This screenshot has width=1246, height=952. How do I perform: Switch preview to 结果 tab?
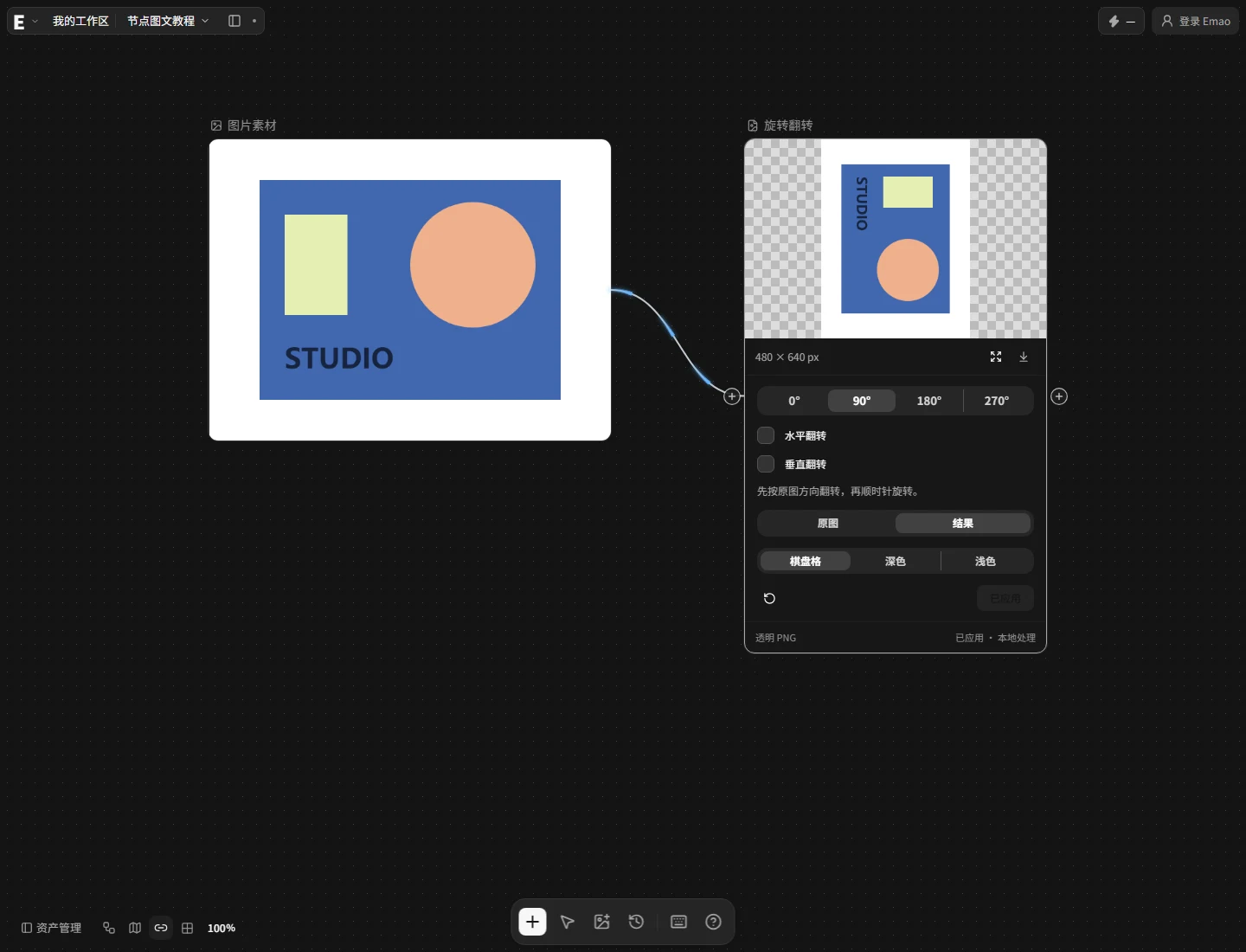963,523
